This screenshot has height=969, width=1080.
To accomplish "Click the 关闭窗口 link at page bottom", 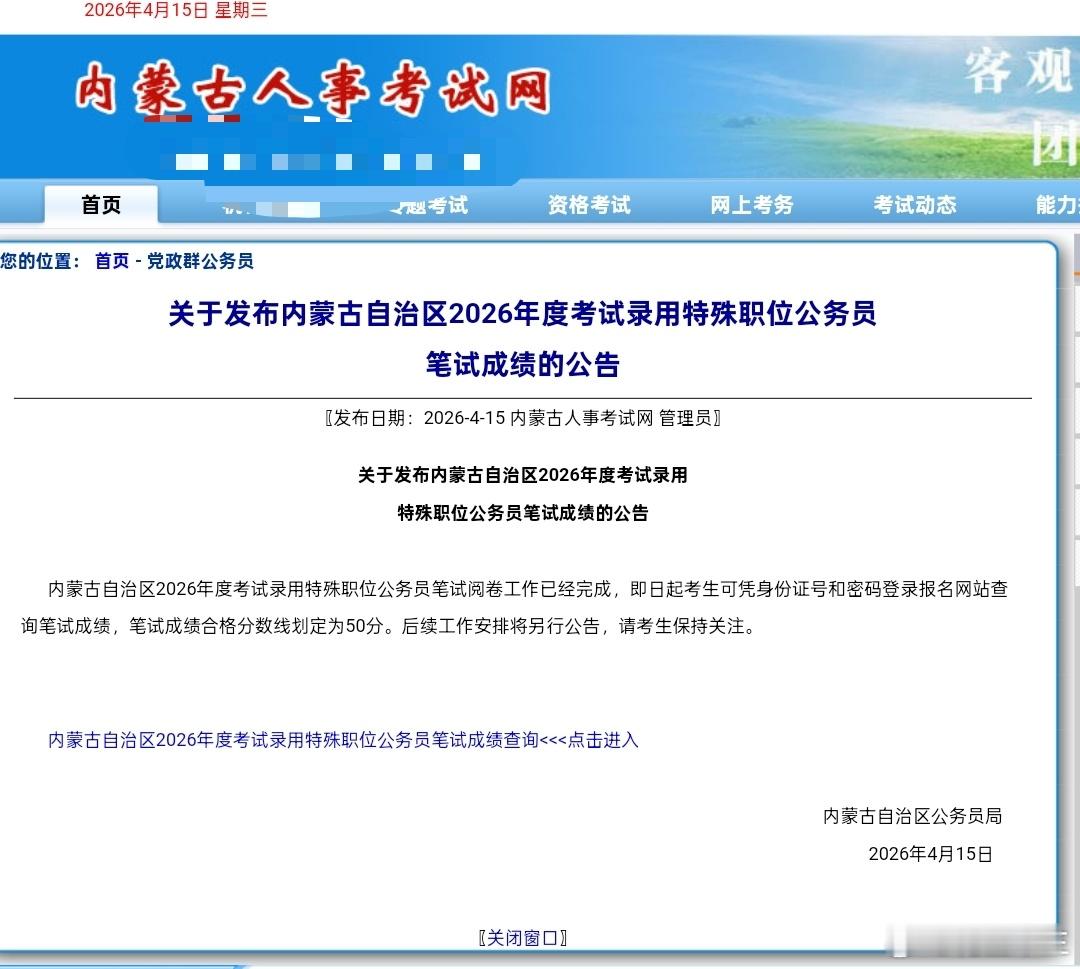I will 523,938.
